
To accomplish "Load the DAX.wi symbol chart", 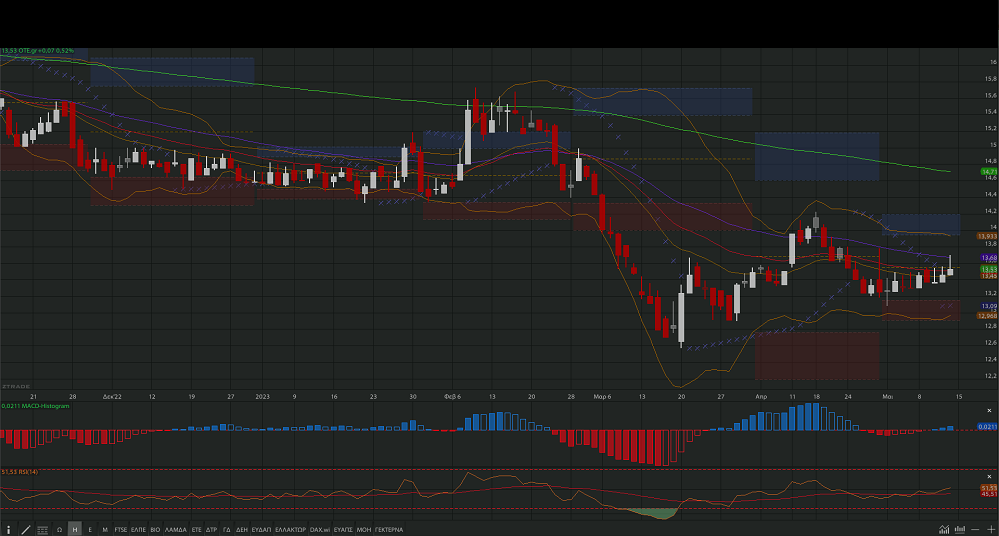I will (320, 530).
